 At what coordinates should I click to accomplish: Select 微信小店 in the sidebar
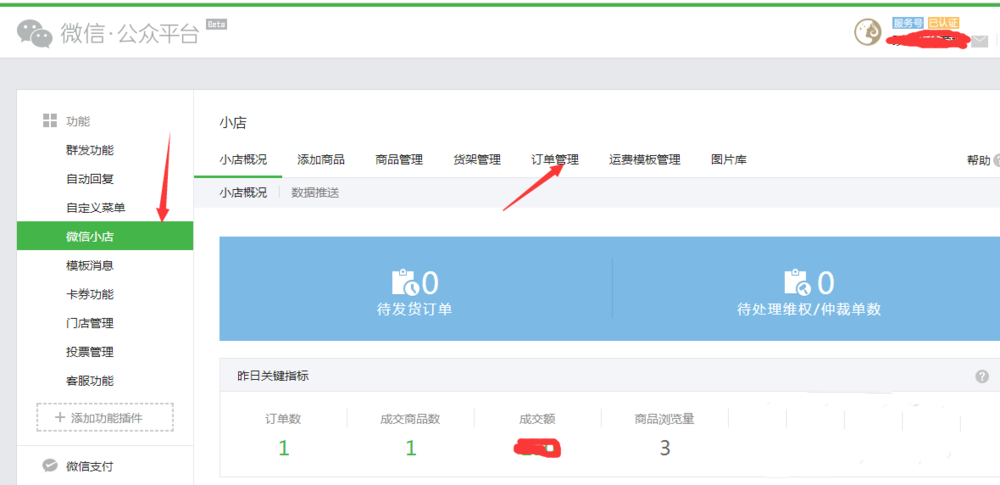[105, 236]
